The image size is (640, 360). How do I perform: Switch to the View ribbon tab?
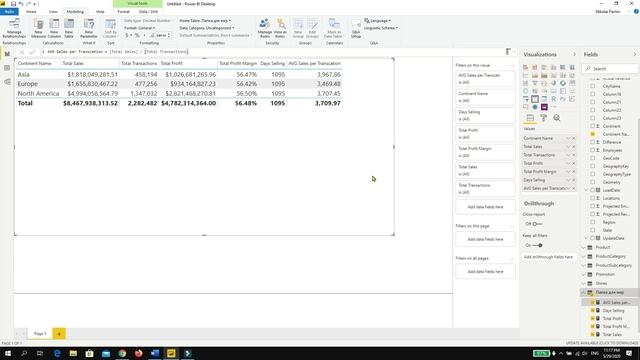[x=53, y=11]
